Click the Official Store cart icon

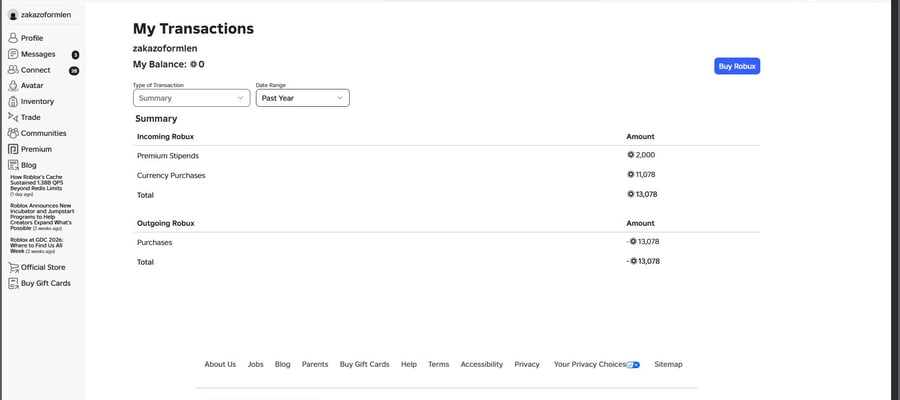(13, 267)
